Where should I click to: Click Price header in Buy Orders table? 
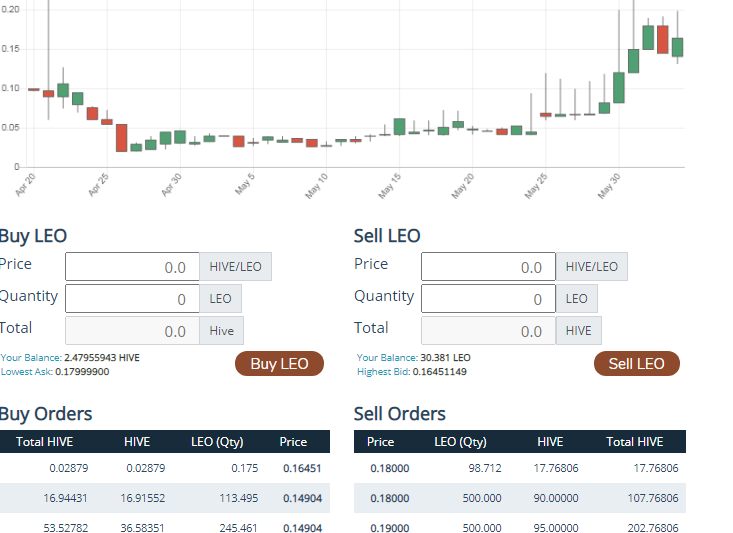pyautogui.click(x=293, y=442)
